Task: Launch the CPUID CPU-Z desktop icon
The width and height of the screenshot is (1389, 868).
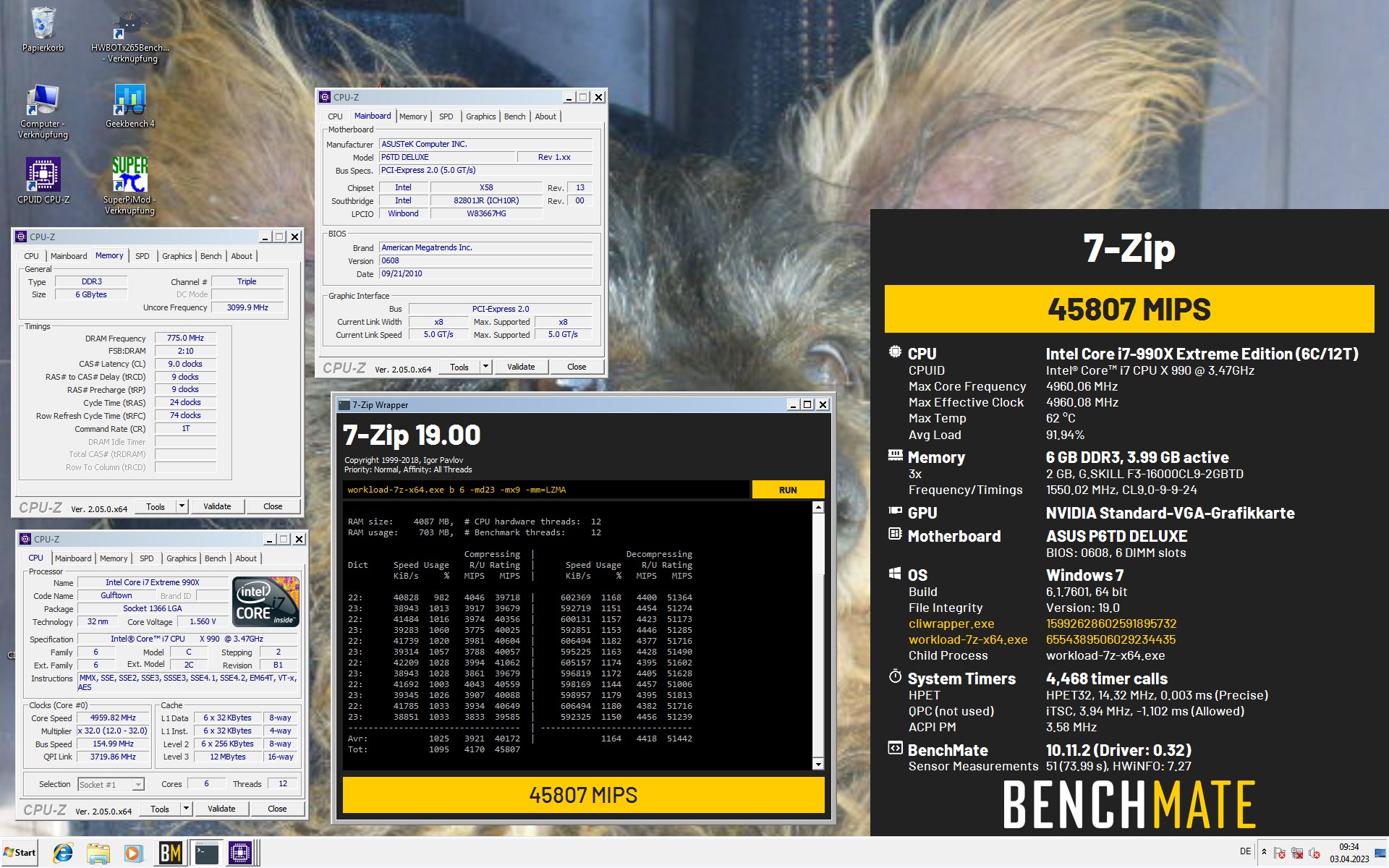Action: pyautogui.click(x=43, y=181)
